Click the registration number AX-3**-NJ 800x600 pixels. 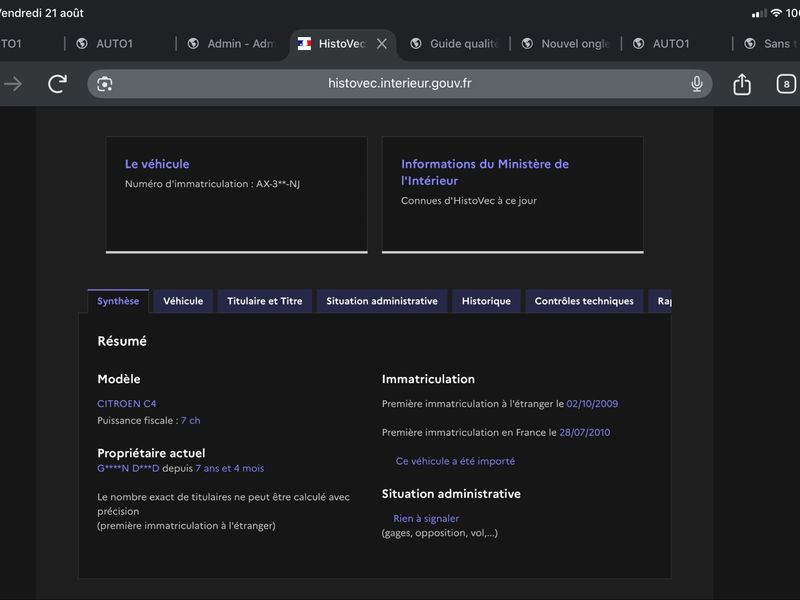point(278,184)
